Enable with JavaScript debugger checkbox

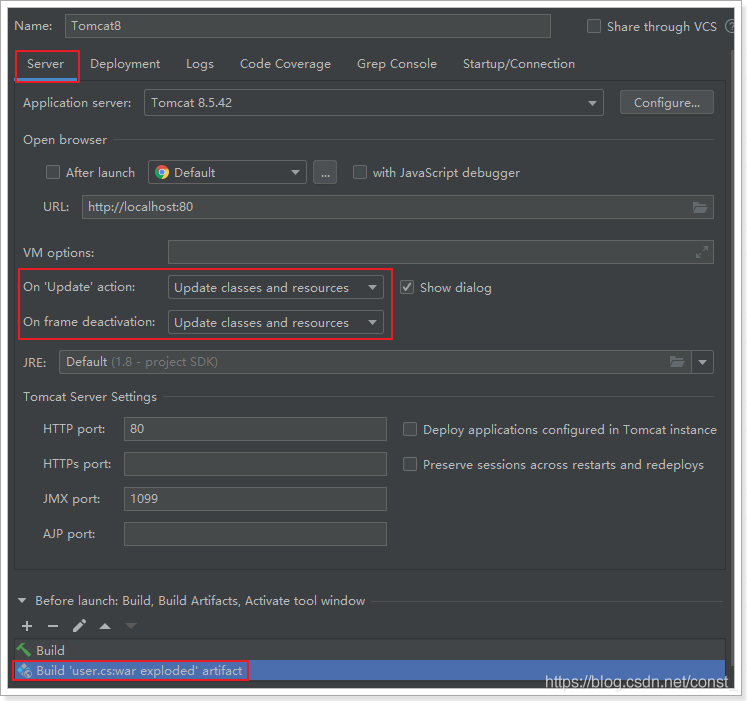pos(360,172)
